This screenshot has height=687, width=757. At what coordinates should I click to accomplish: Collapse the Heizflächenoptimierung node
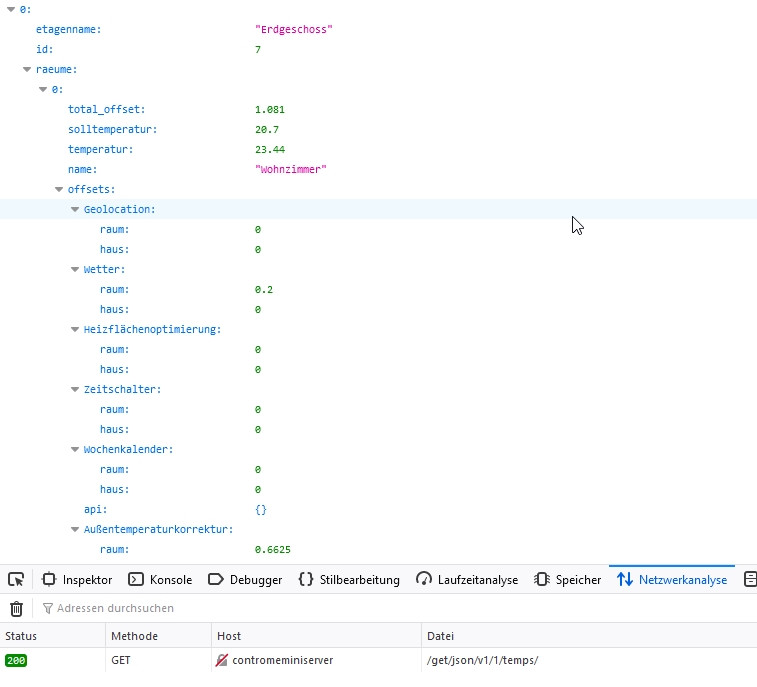click(x=75, y=330)
